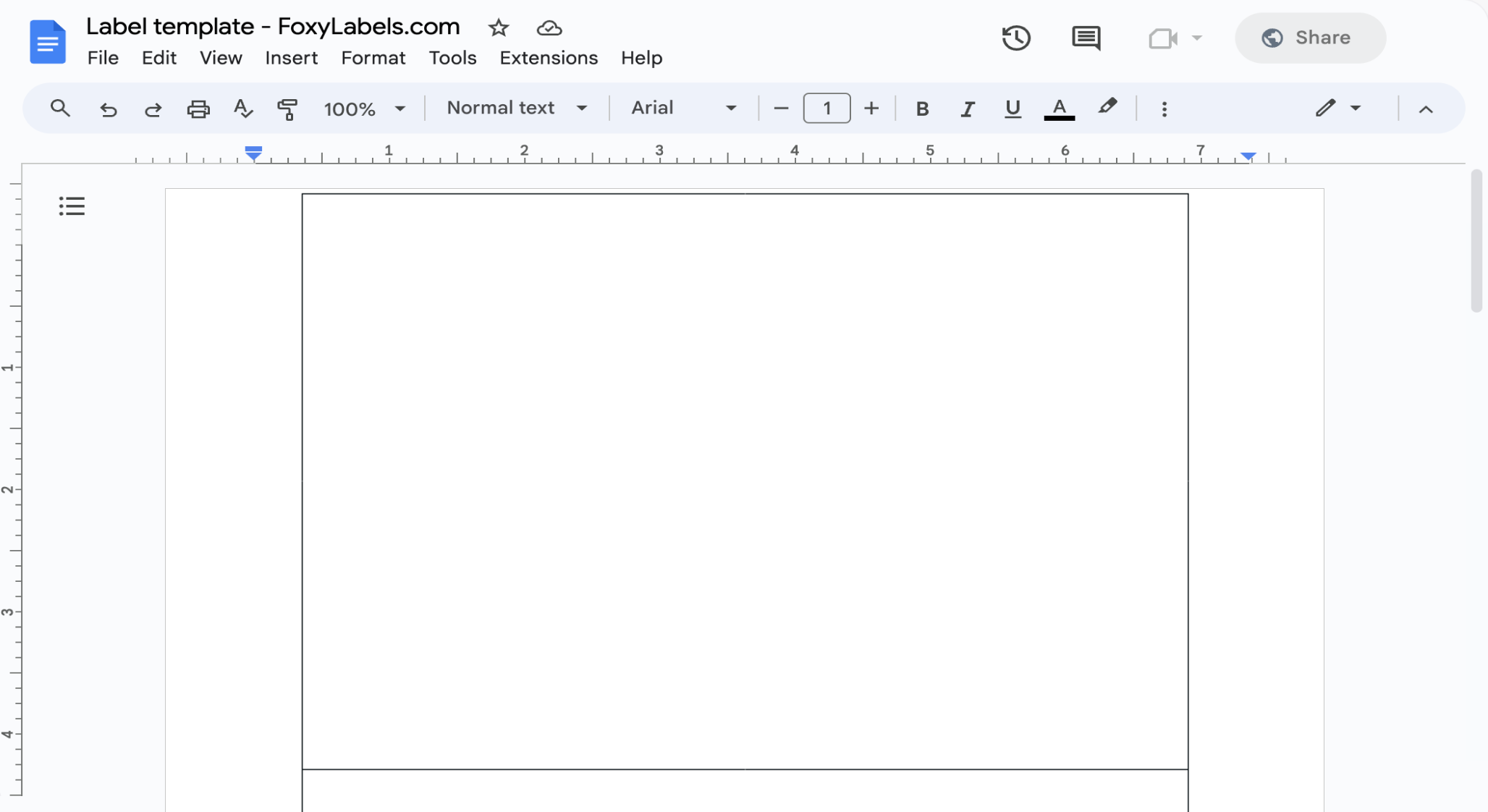
Task: Click the undo icon
Action: (107, 109)
